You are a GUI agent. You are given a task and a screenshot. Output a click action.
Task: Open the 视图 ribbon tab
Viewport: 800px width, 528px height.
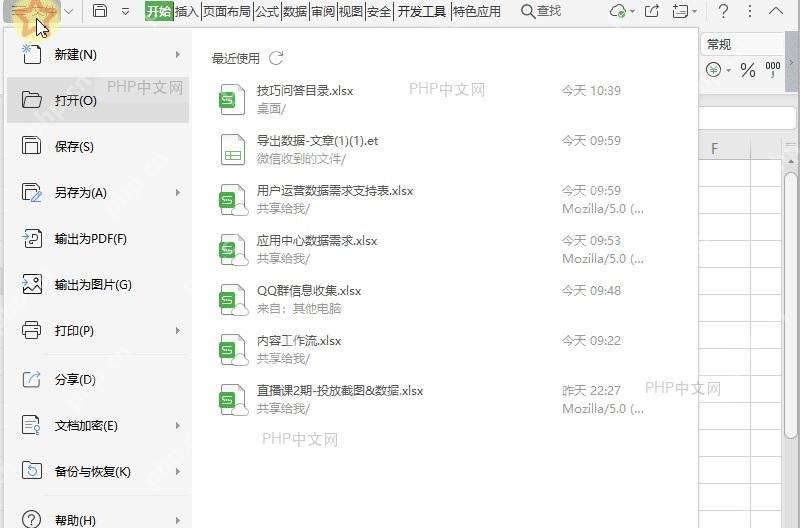(351, 11)
